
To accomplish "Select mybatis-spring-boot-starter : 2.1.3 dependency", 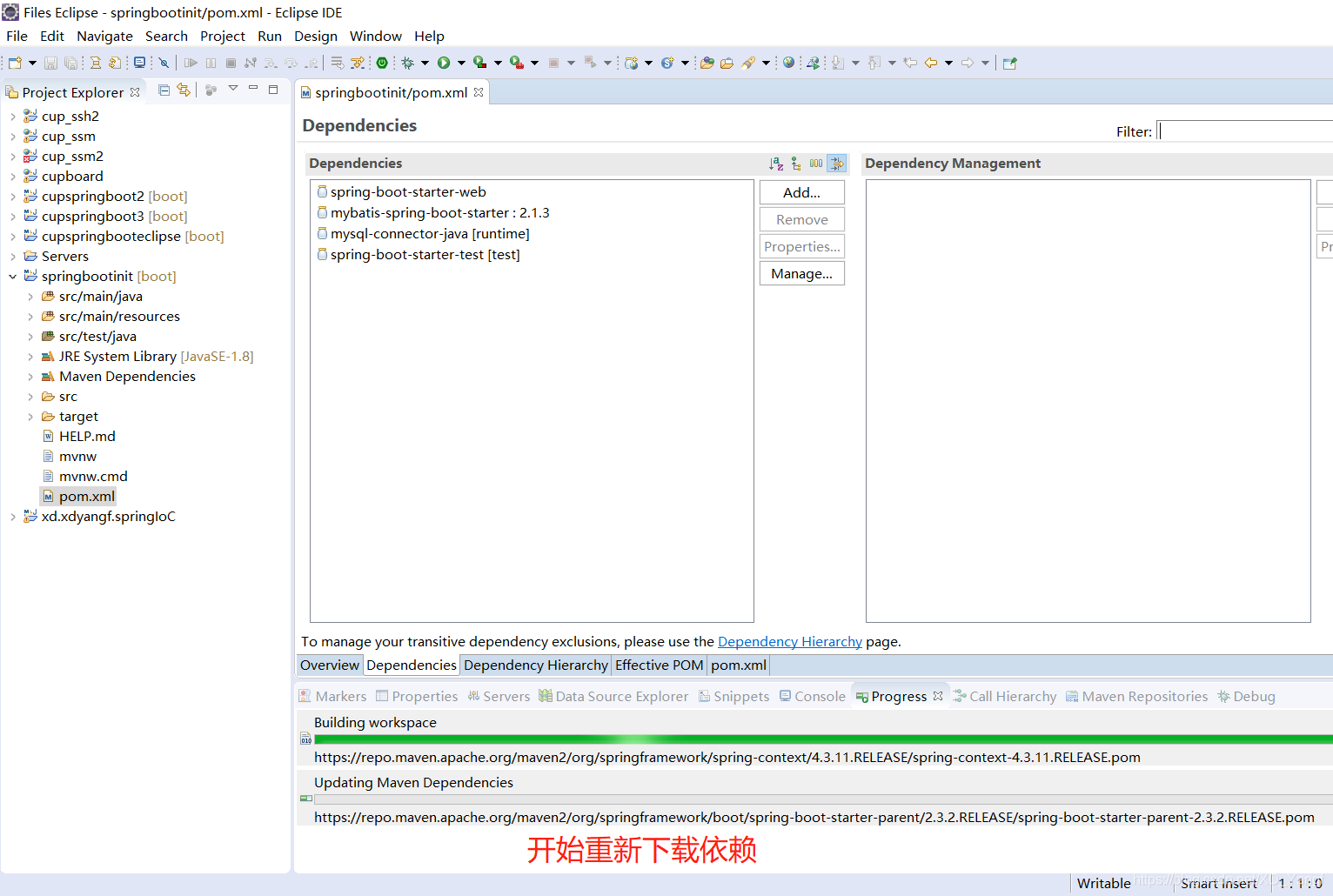I will point(433,213).
